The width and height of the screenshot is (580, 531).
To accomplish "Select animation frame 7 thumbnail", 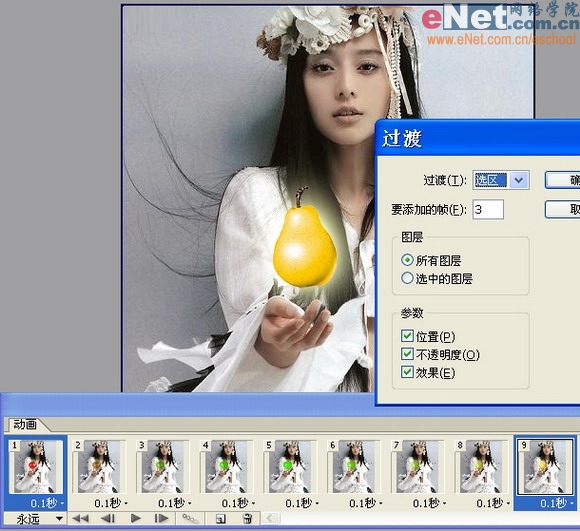I will click(x=417, y=467).
